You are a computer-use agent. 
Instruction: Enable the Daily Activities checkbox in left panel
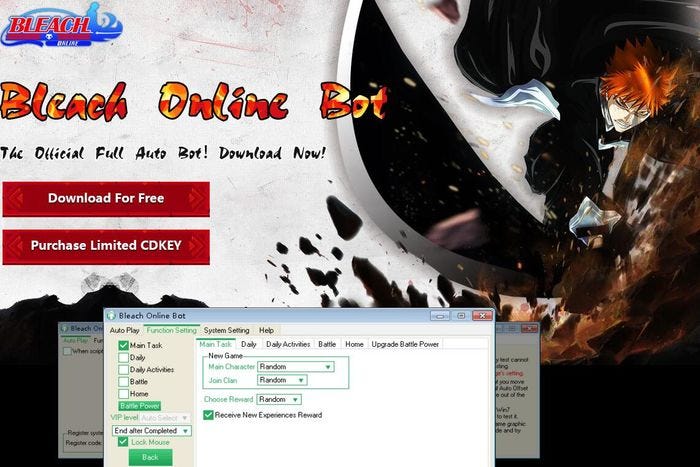[x=124, y=370]
